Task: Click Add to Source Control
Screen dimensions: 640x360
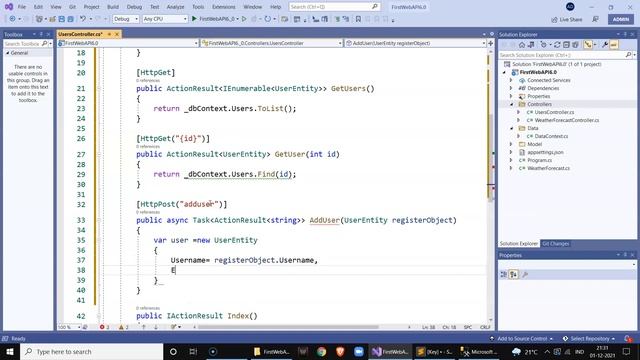Action: 522,338
